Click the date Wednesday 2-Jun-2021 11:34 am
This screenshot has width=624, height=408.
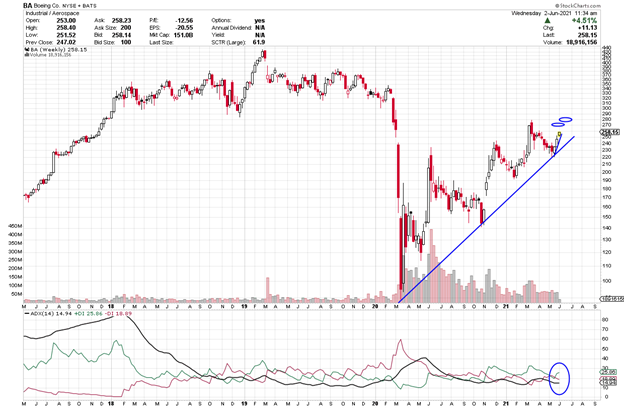point(554,13)
